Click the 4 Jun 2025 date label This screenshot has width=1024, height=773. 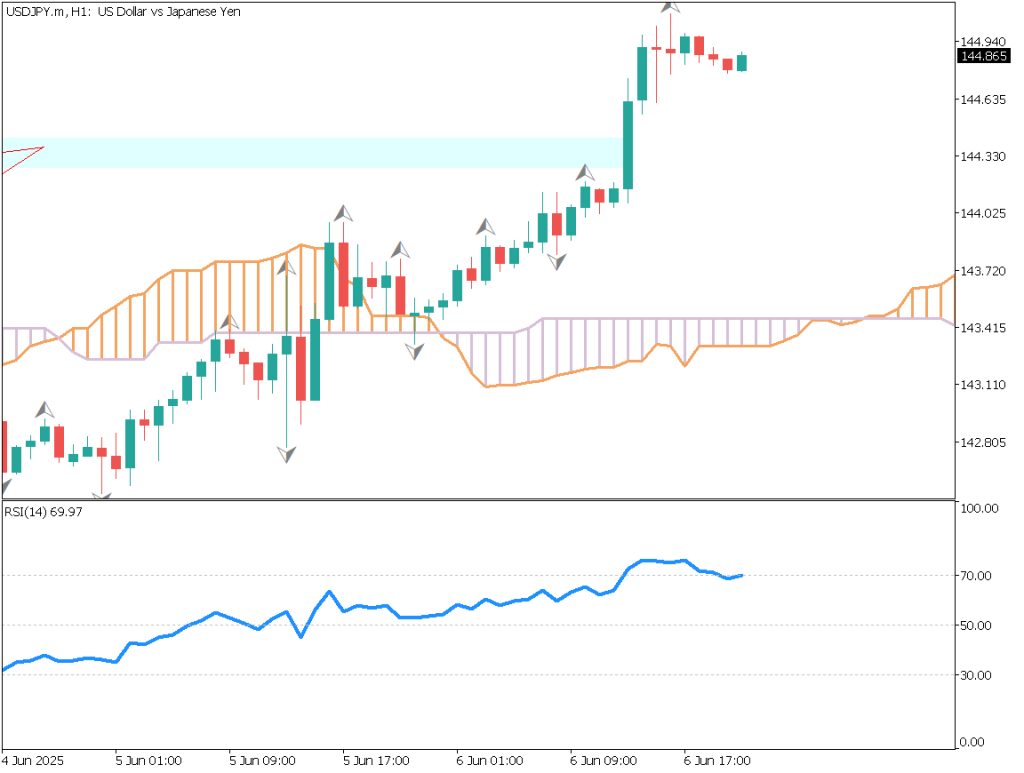[31, 760]
